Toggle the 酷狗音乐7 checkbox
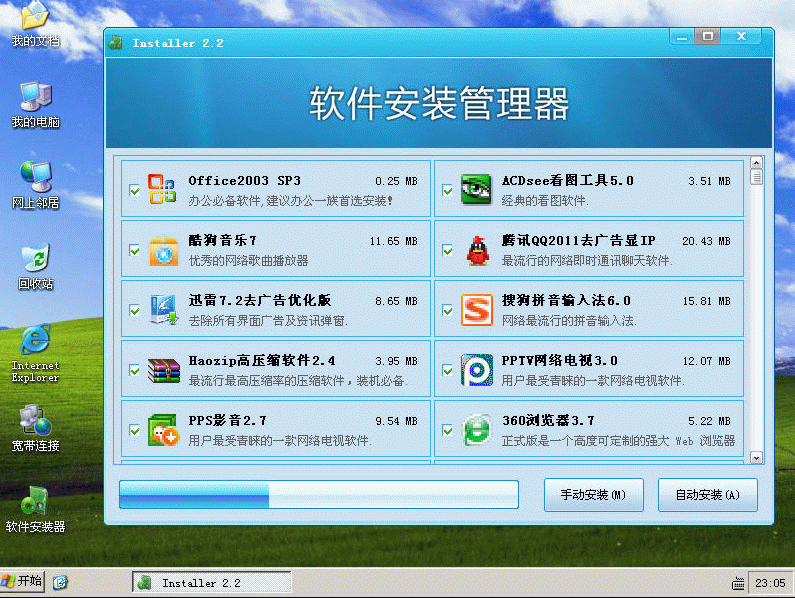This screenshot has width=795, height=598. 135,250
